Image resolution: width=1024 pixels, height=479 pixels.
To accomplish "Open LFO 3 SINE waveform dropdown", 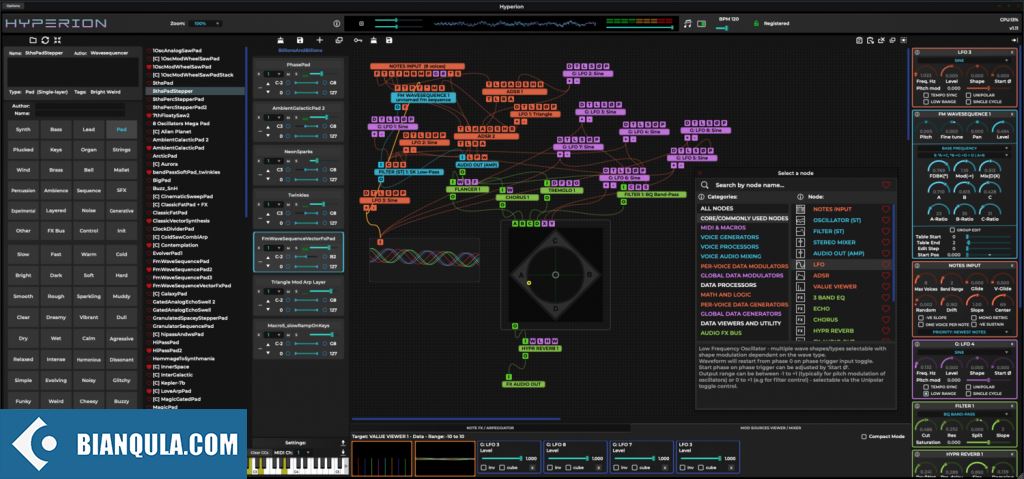I will coord(965,60).
